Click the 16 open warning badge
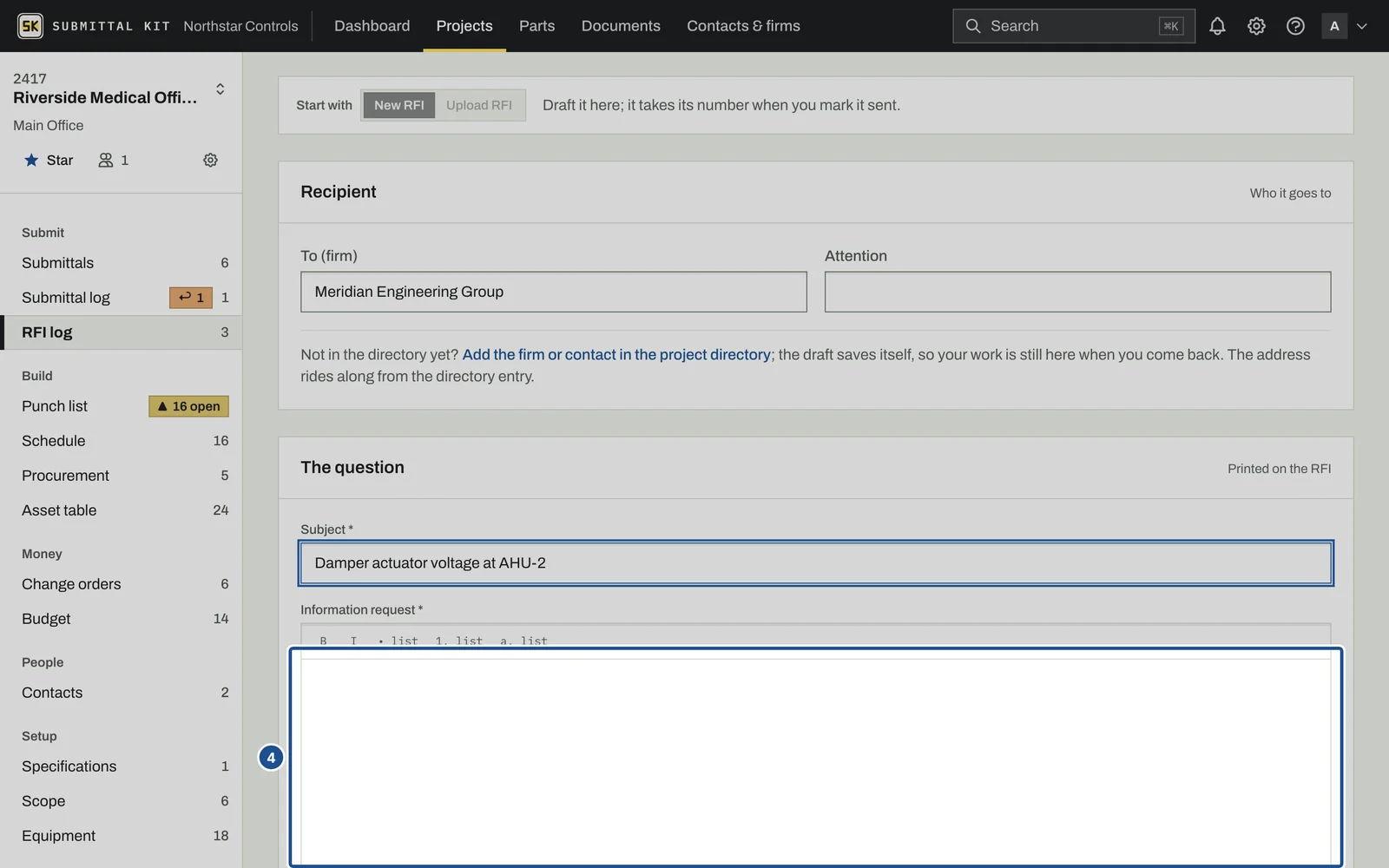The image size is (1389, 868). click(x=189, y=406)
